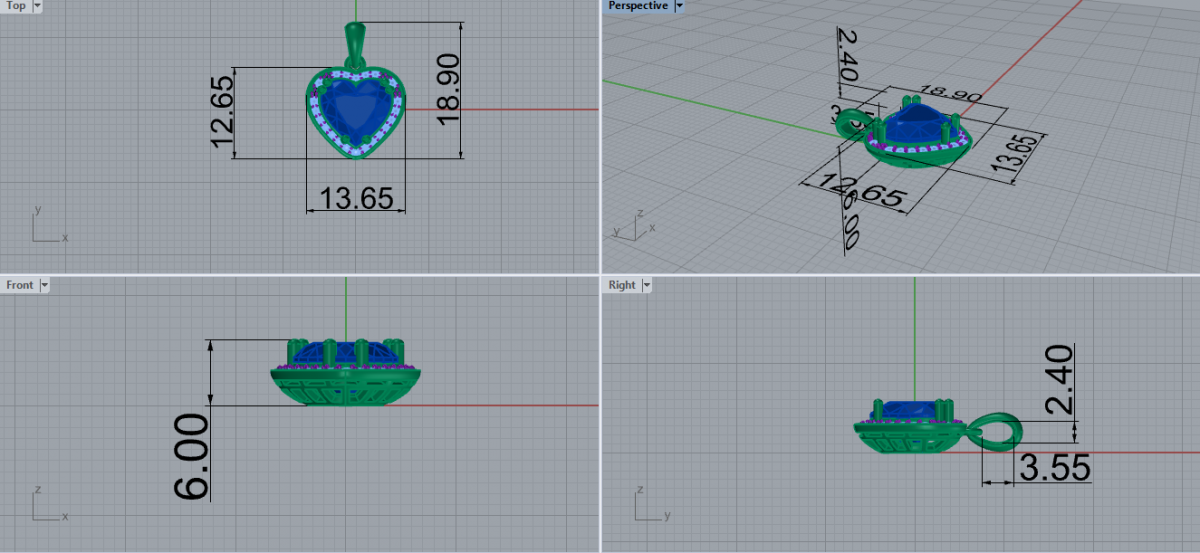Expand the Front viewport dropdown arrow
This screenshot has width=1200, height=553.
(x=44, y=285)
